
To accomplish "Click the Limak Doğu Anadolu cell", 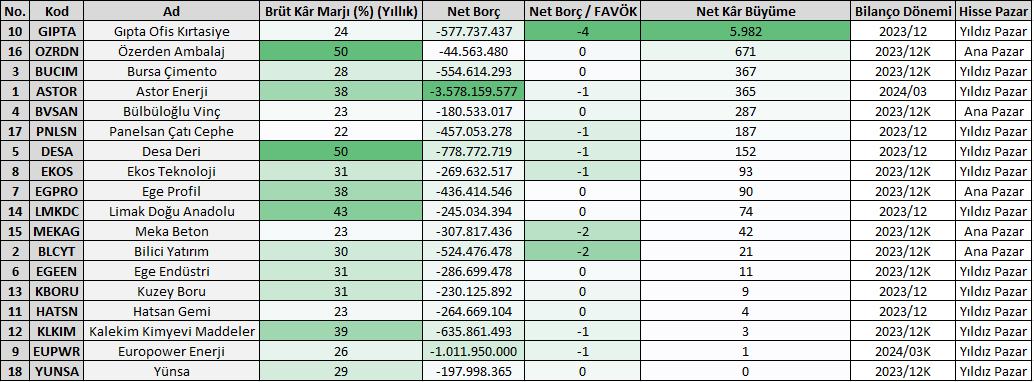I will click(x=172, y=211).
